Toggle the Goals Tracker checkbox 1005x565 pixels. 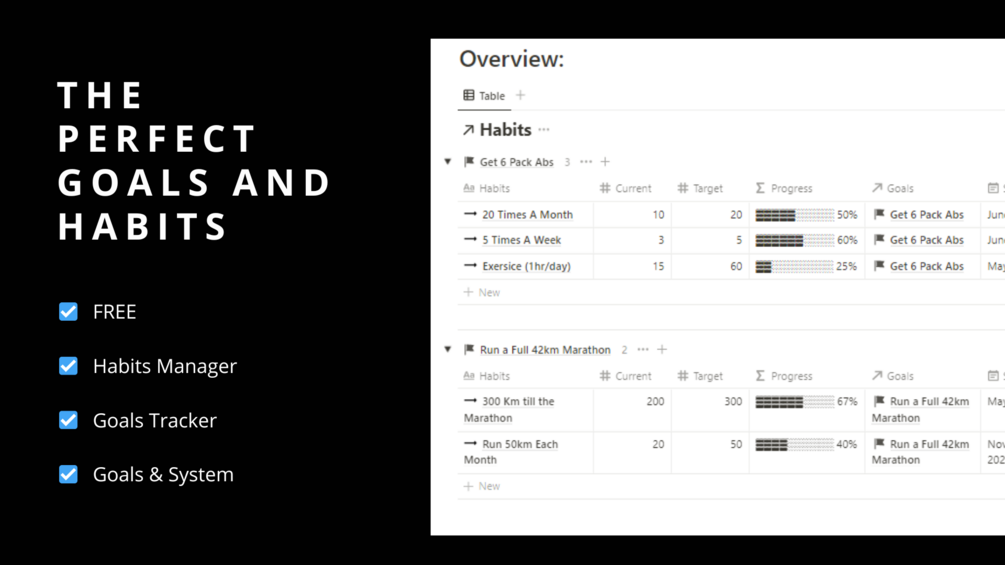point(68,420)
